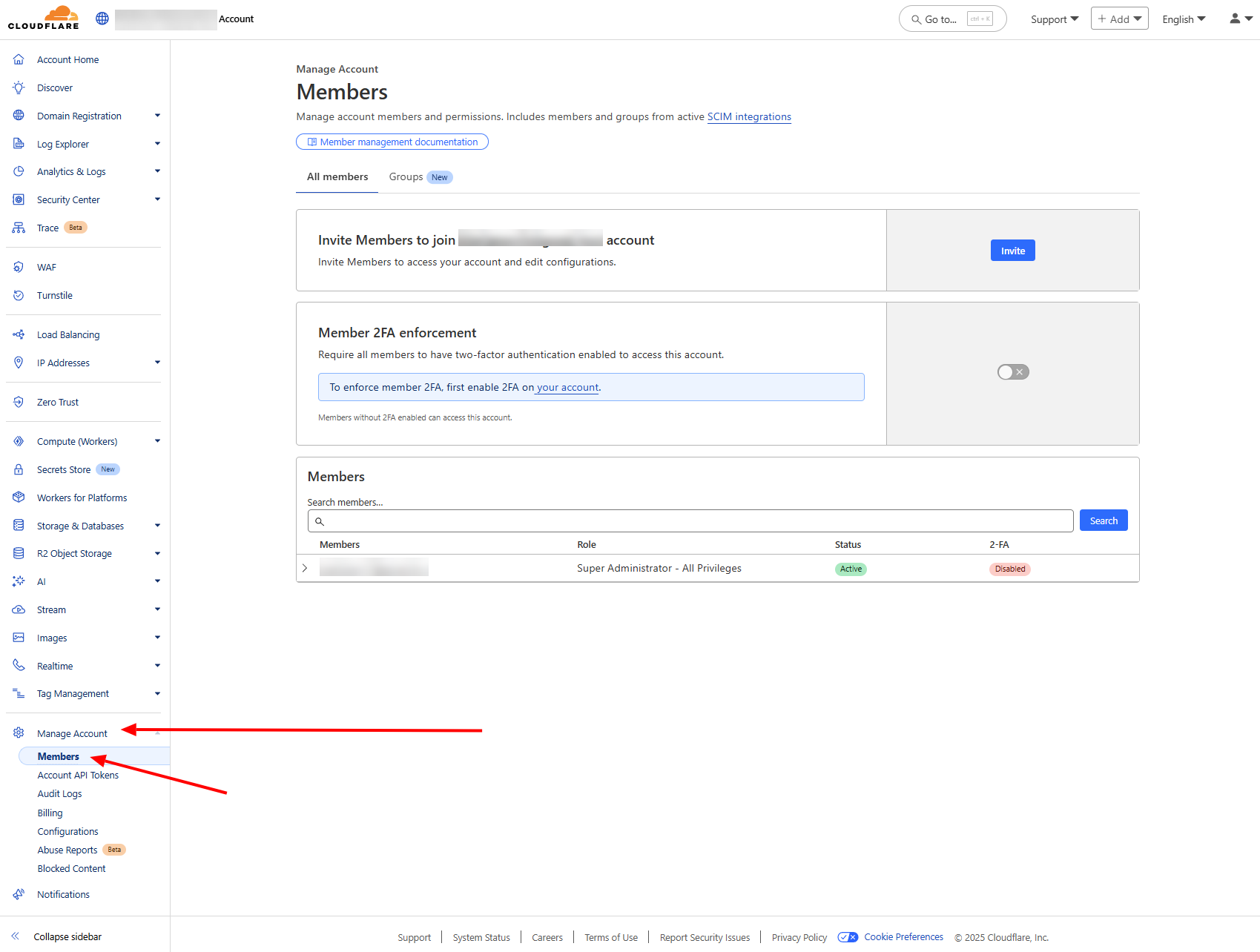This screenshot has width=1260, height=952.
Task: Select the WAF sidebar item
Action: tap(47, 267)
